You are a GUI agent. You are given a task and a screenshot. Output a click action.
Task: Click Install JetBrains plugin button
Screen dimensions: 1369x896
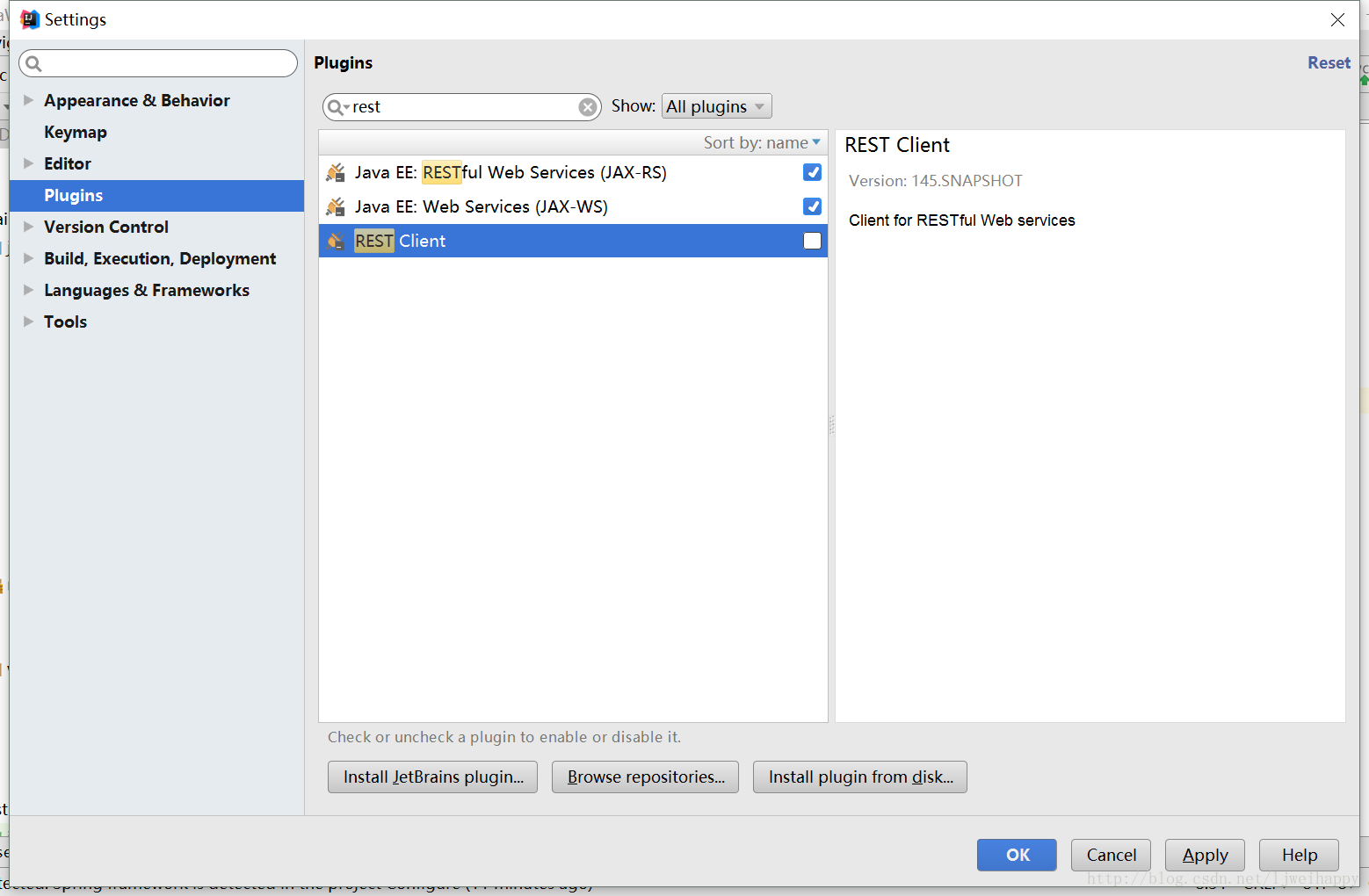tap(432, 777)
